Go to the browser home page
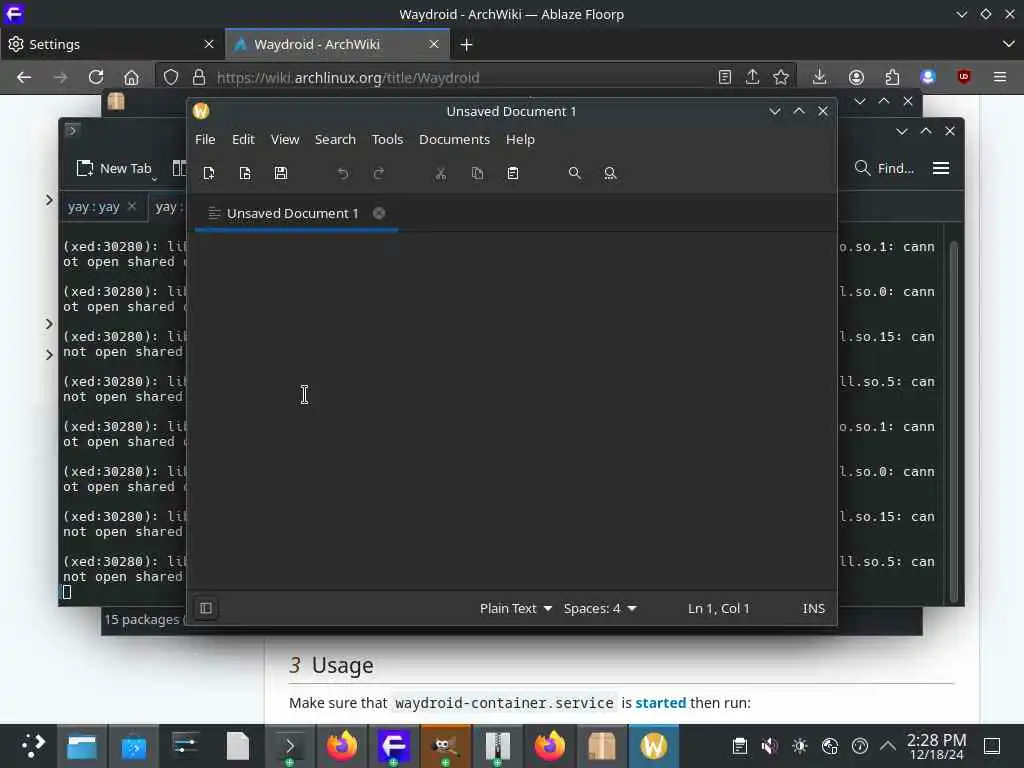The image size is (1024, 768). [131, 77]
